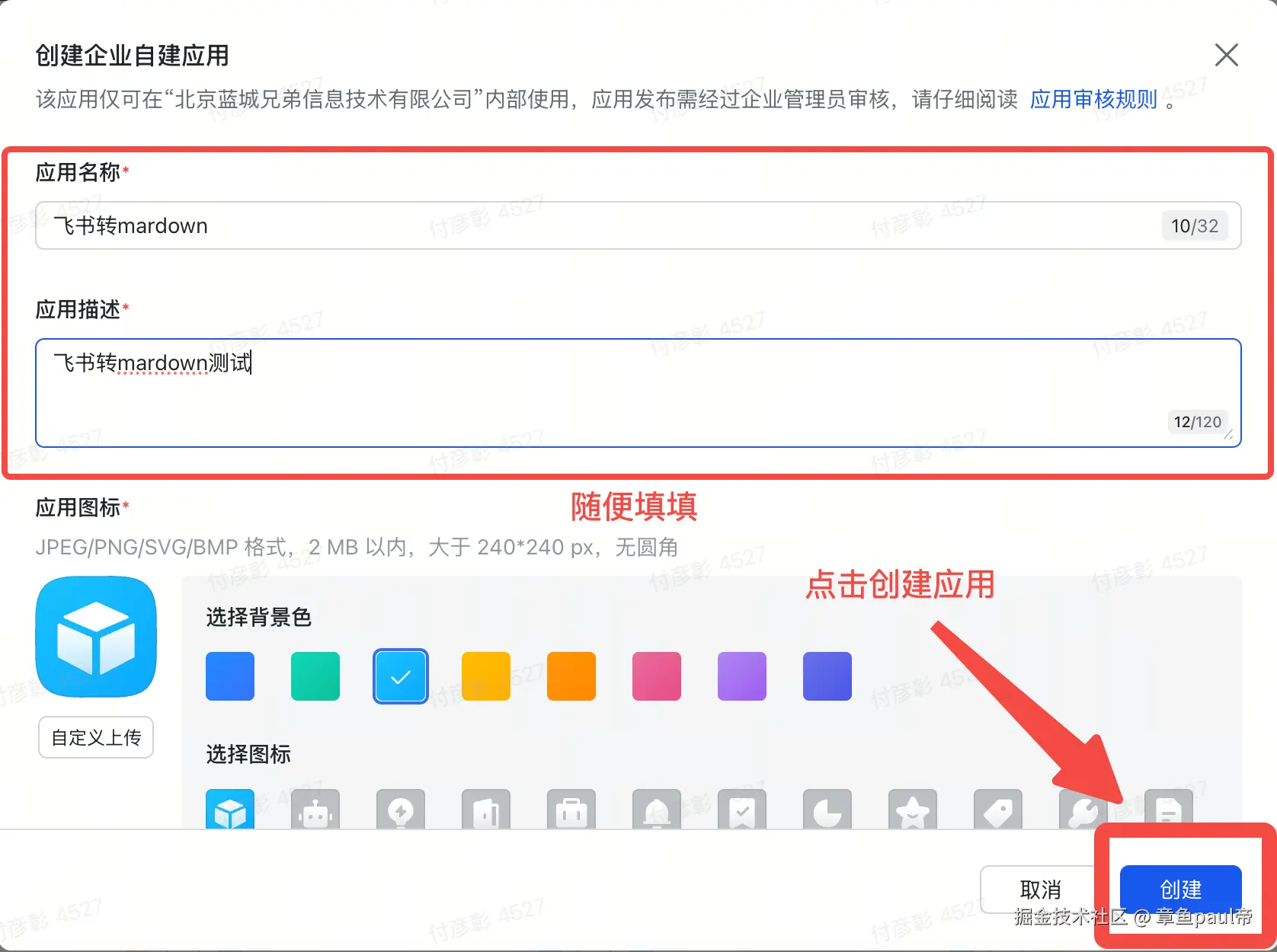
Task: Pick the pink background color
Action: (657, 676)
